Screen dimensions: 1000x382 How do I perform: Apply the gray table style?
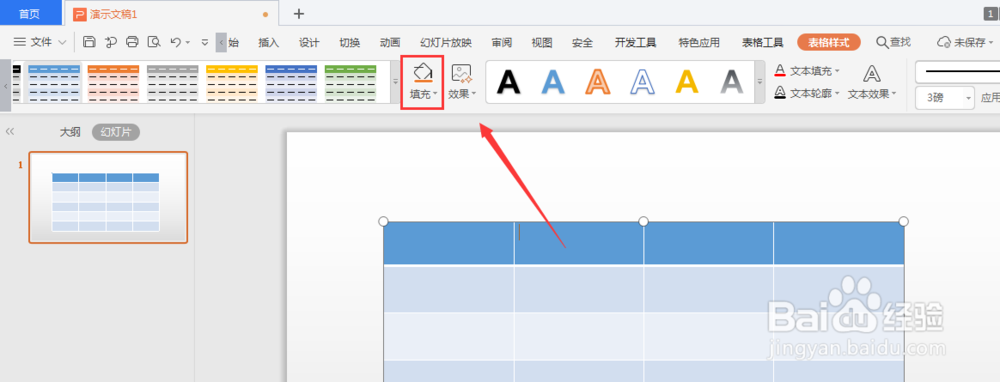(x=172, y=83)
